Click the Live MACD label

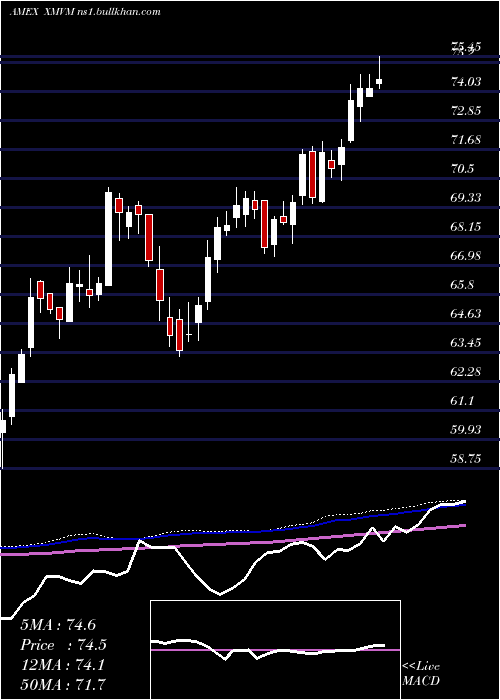click(x=421, y=674)
